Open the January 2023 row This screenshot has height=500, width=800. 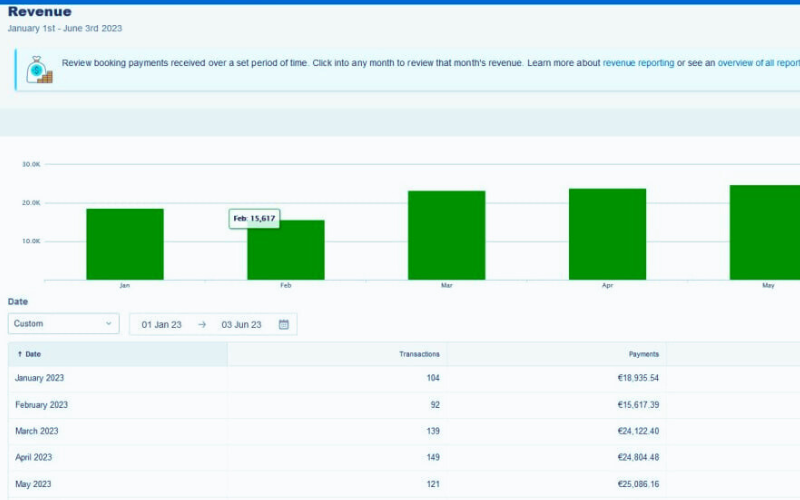pos(41,379)
